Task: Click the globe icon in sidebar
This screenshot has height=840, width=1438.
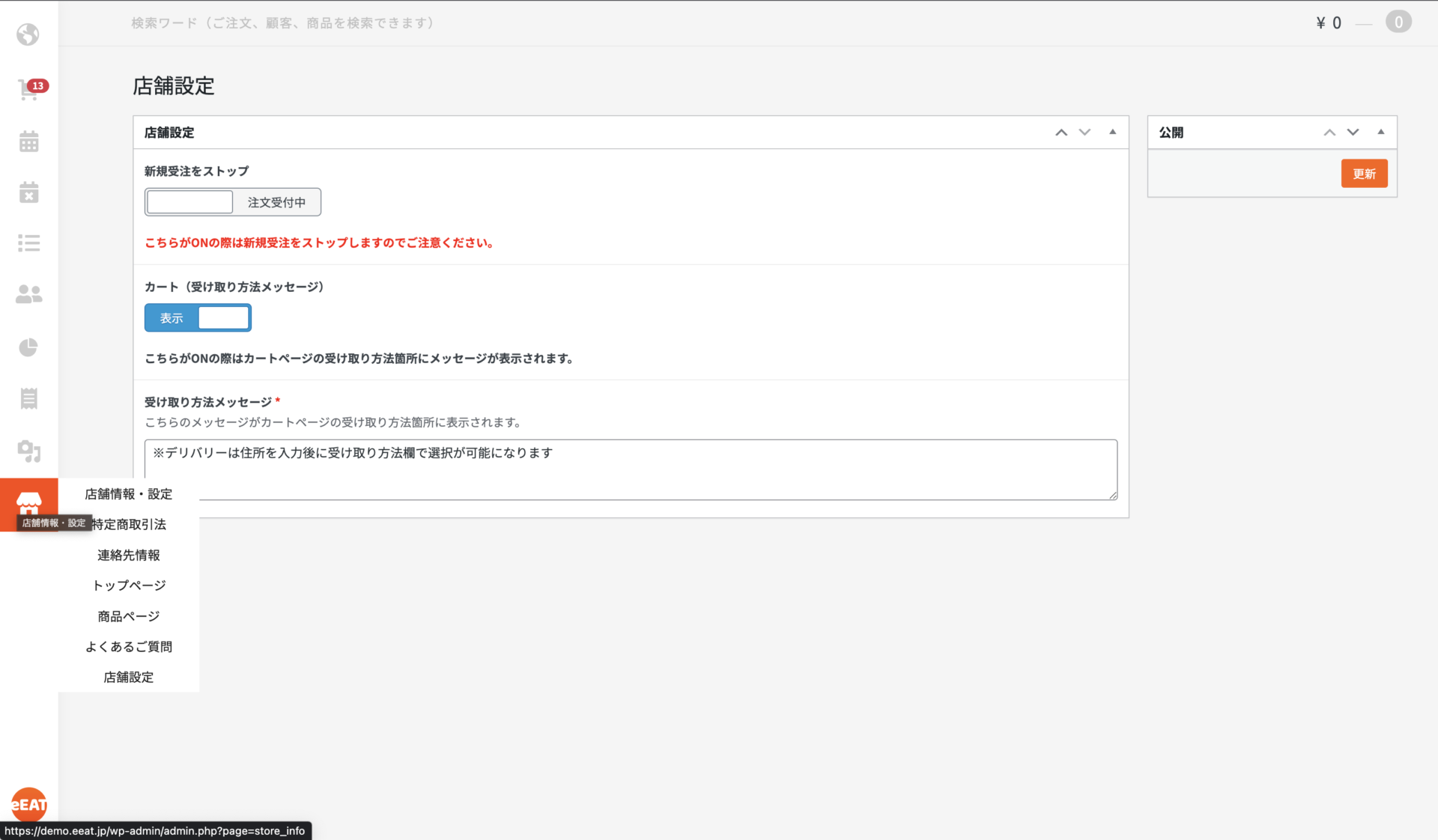Action: tap(28, 34)
